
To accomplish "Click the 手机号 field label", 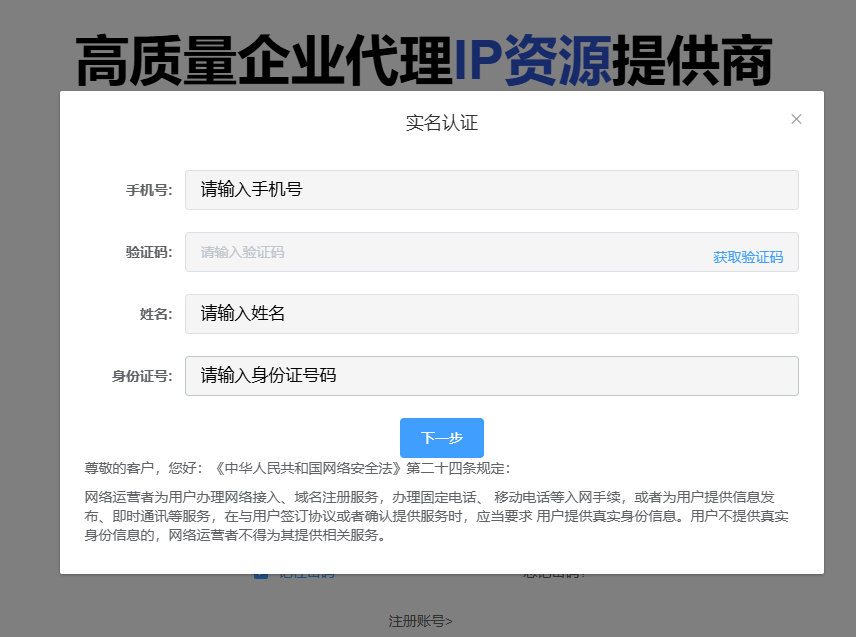I will 148,190.
